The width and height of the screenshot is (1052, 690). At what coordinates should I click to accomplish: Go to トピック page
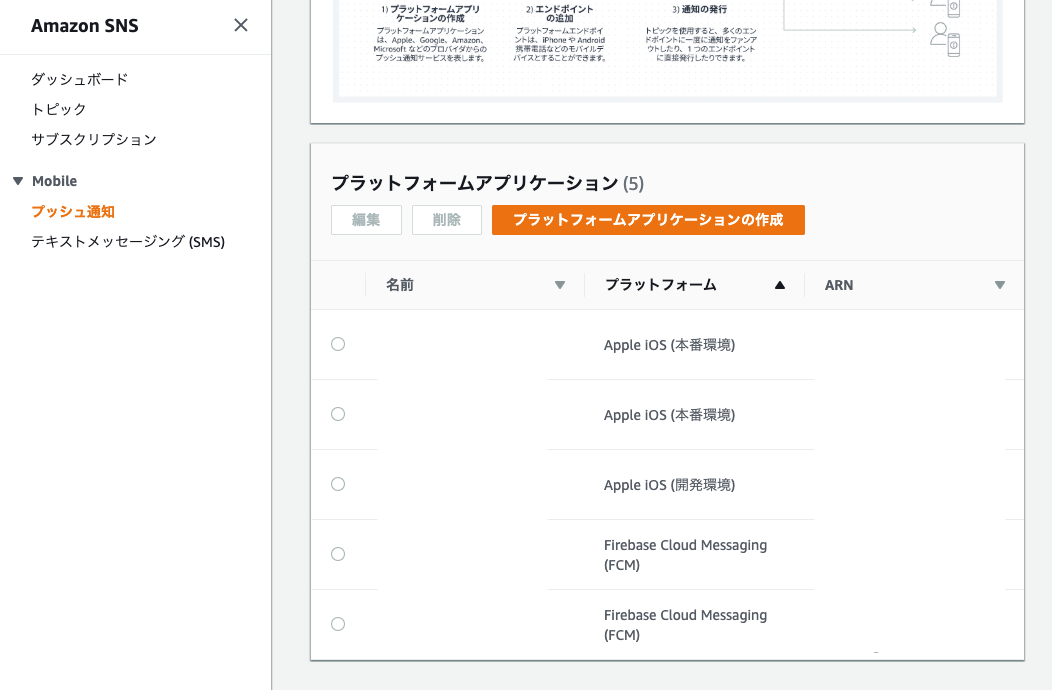[x=59, y=109]
